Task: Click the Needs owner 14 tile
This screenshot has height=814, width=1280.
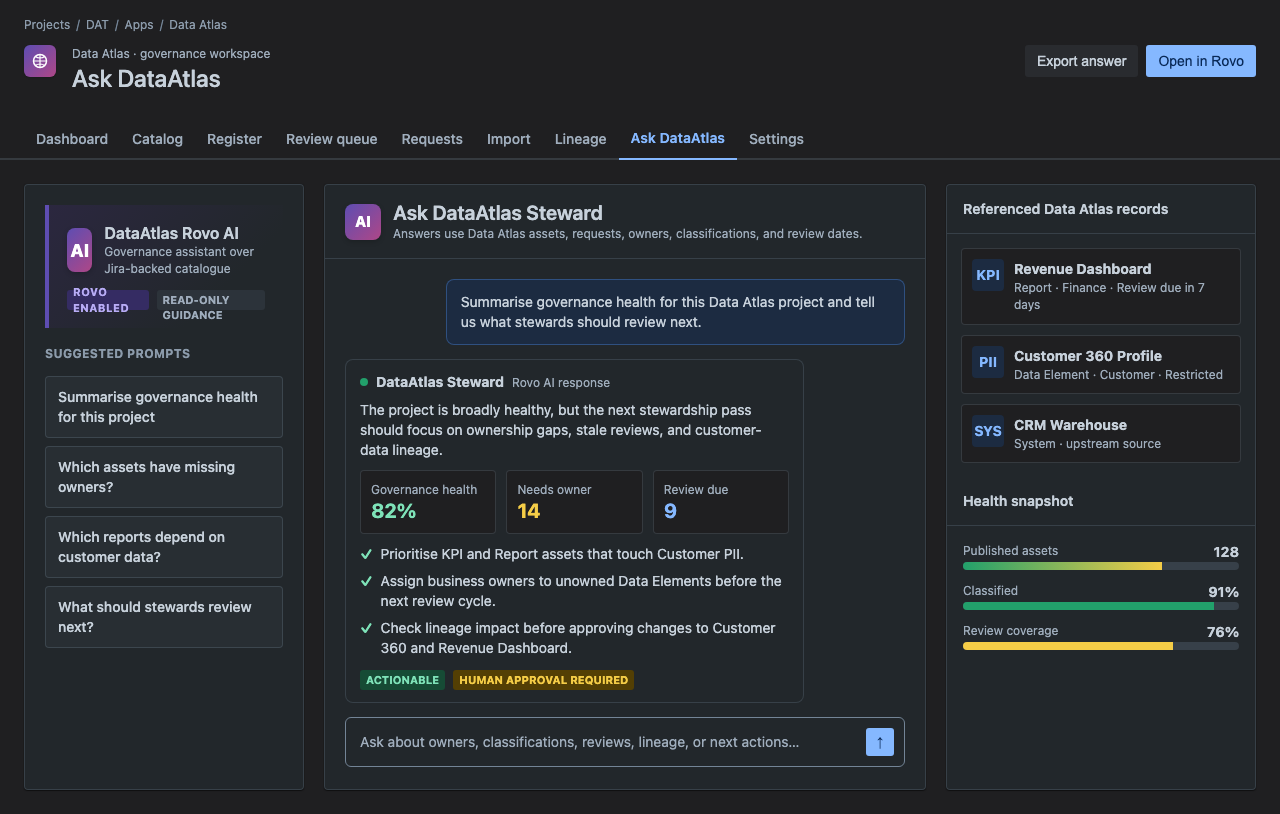Action: pyautogui.click(x=574, y=502)
